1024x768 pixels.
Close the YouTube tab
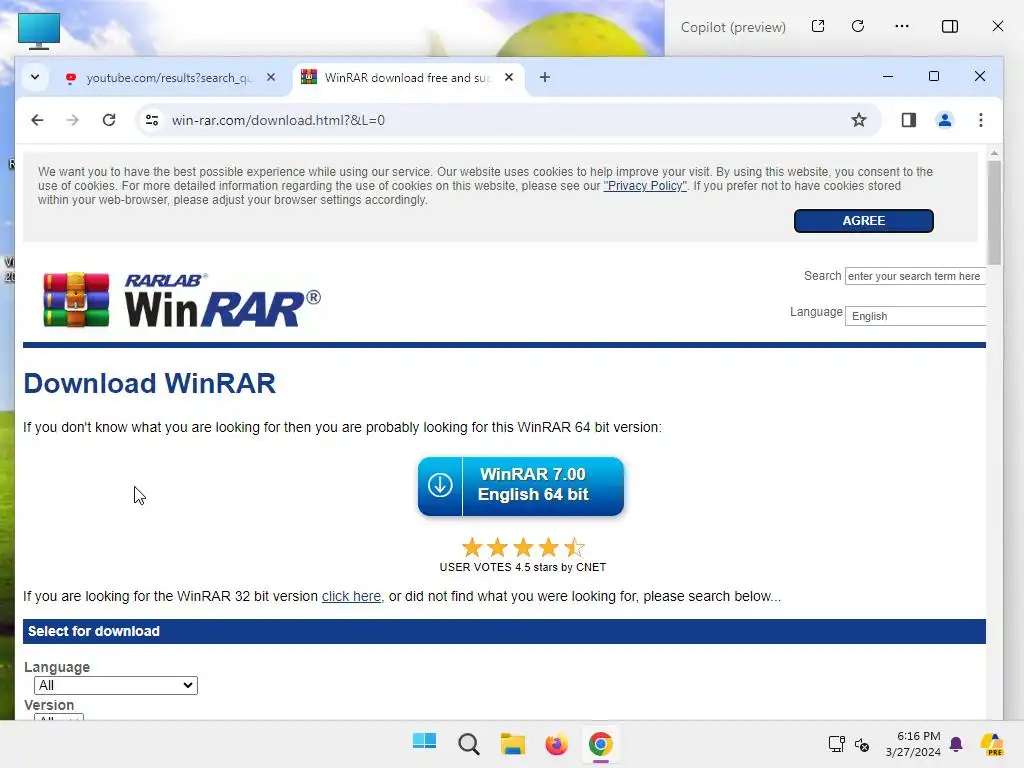271,78
